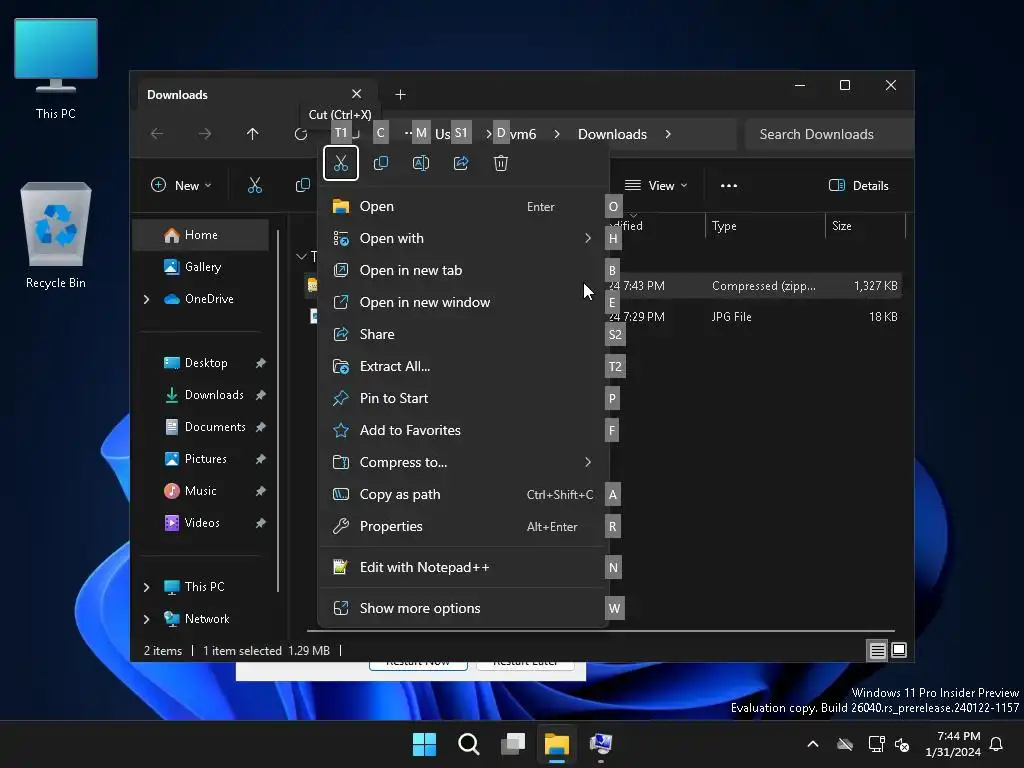Click the Downloads tab
The width and height of the screenshot is (1024, 768).
(255, 95)
